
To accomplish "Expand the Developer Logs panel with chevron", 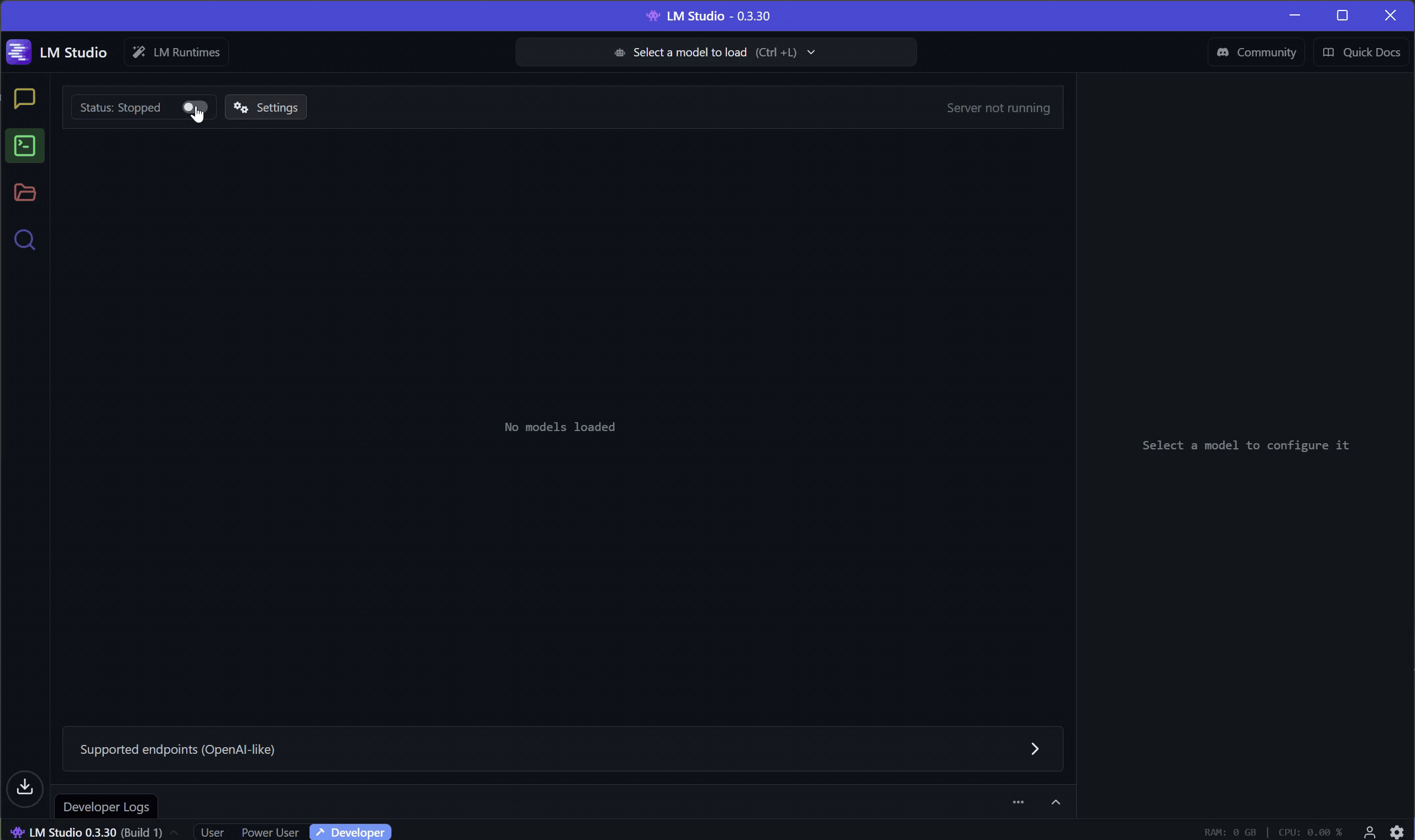I will [x=1056, y=802].
